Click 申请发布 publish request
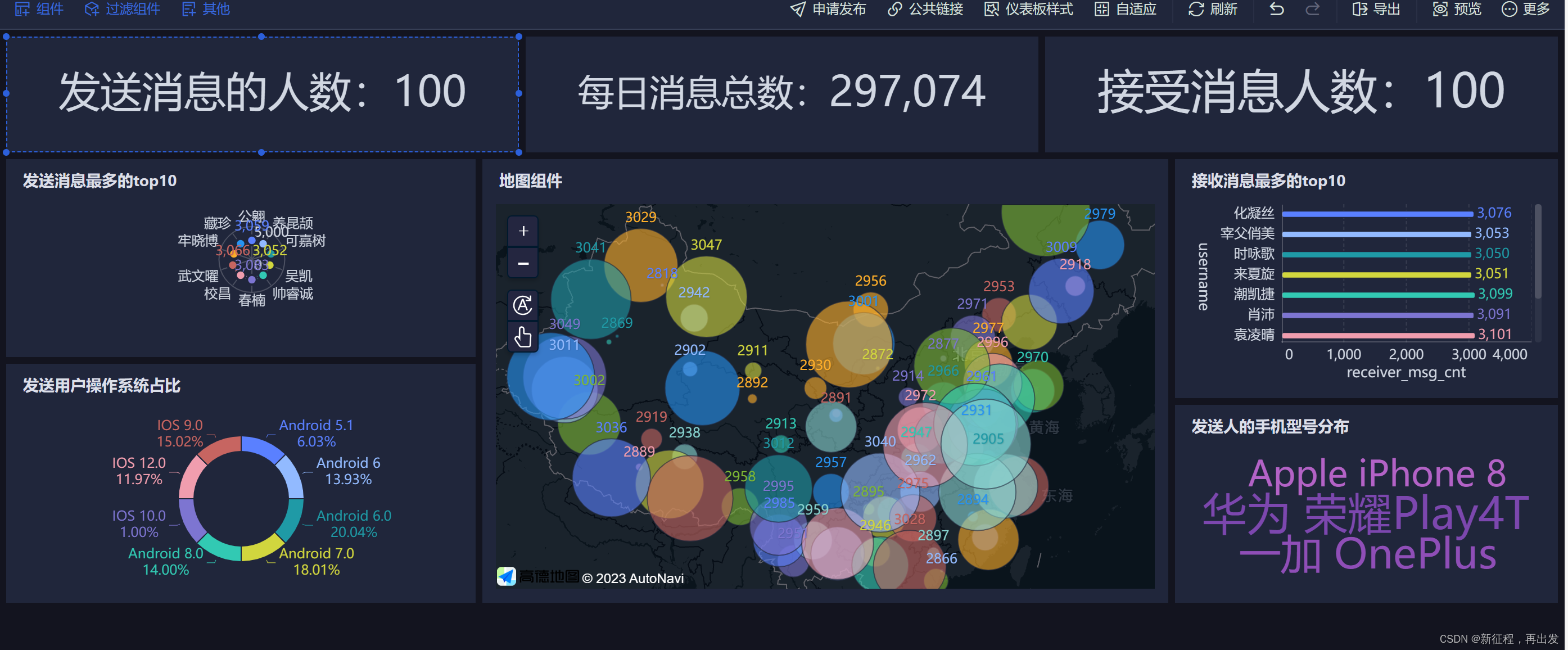 point(828,9)
